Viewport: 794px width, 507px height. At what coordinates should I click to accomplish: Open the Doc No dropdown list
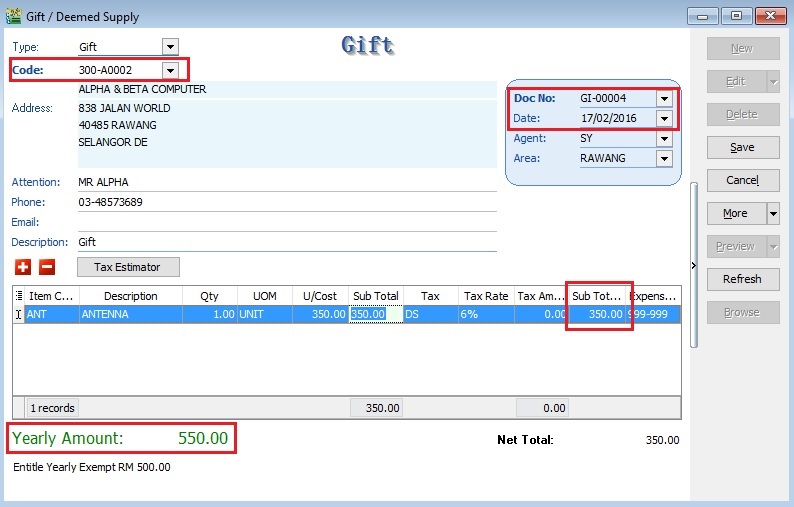[664, 98]
